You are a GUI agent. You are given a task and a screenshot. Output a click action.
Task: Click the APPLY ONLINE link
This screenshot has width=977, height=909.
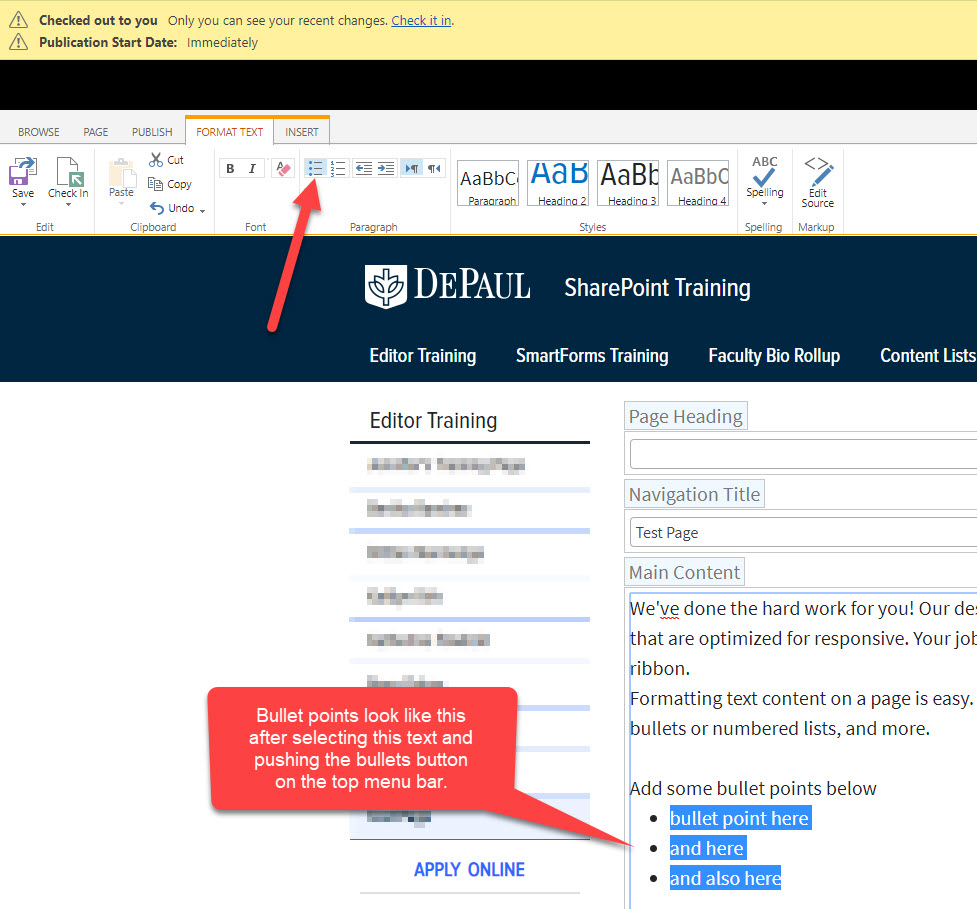click(469, 869)
